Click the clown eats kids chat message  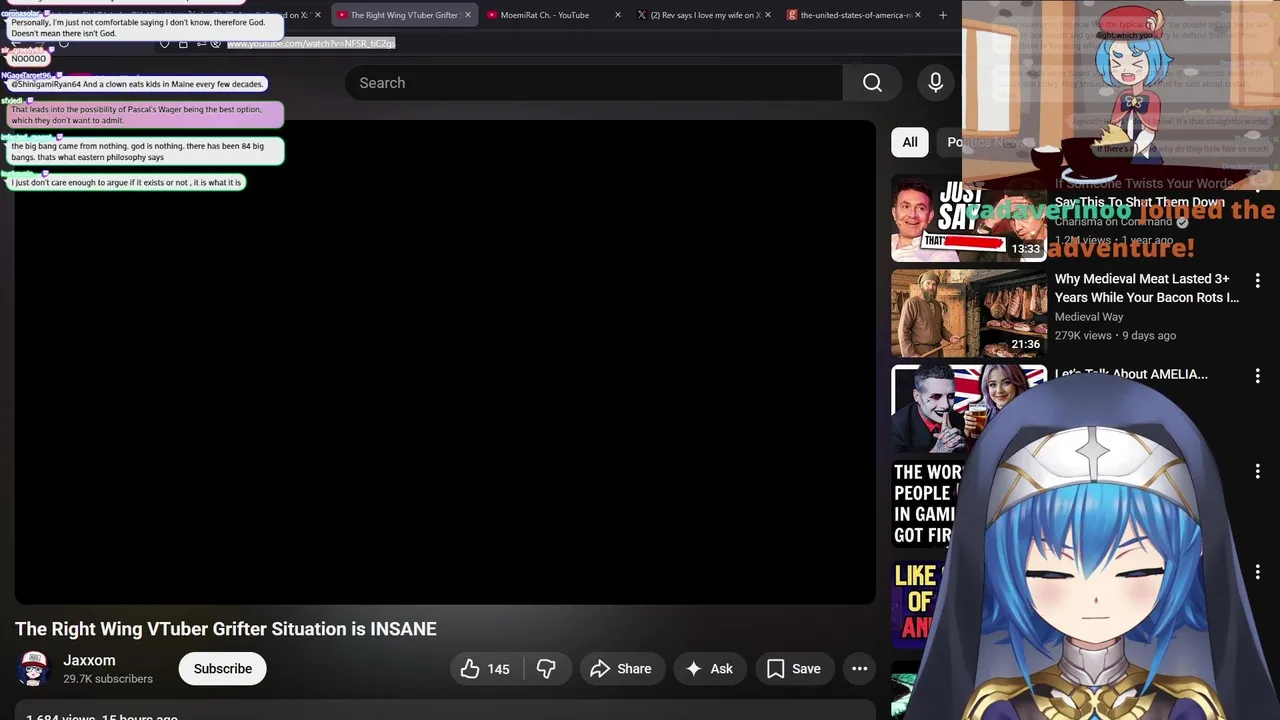[137, 84]
